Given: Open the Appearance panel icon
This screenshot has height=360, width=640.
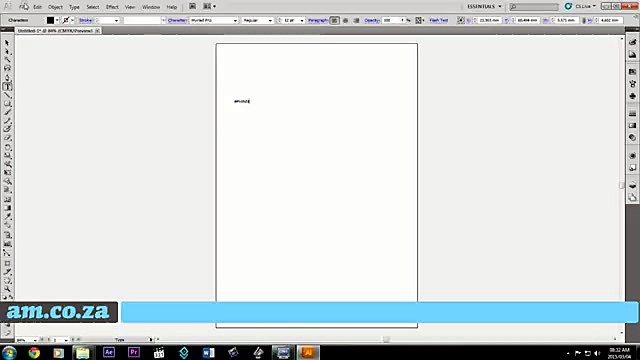Looking at the screenshot, I should [x=632, y=156].
